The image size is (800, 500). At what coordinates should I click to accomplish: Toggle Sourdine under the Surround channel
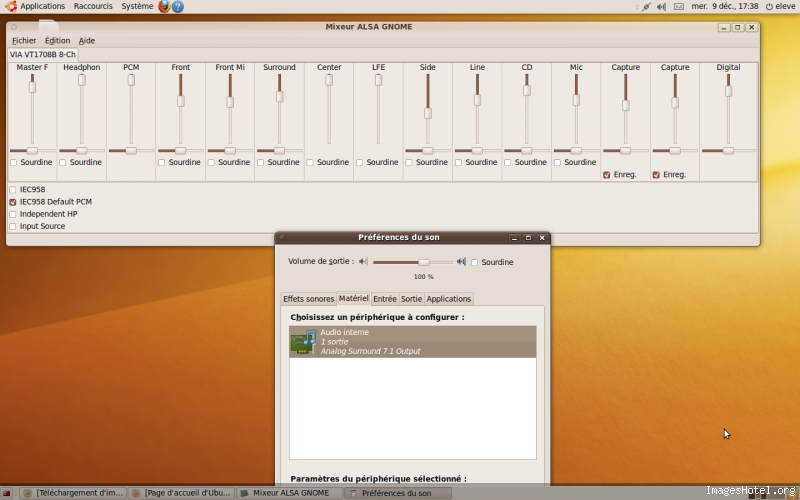click(261, 162)
